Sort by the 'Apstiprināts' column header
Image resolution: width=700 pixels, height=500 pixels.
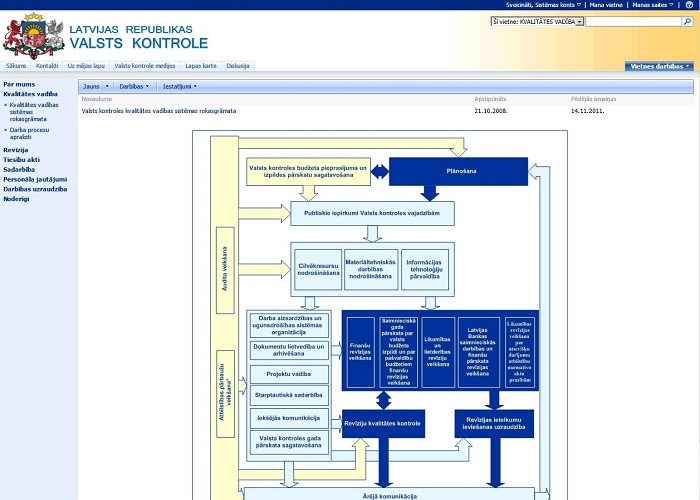(x=490, y=99)
